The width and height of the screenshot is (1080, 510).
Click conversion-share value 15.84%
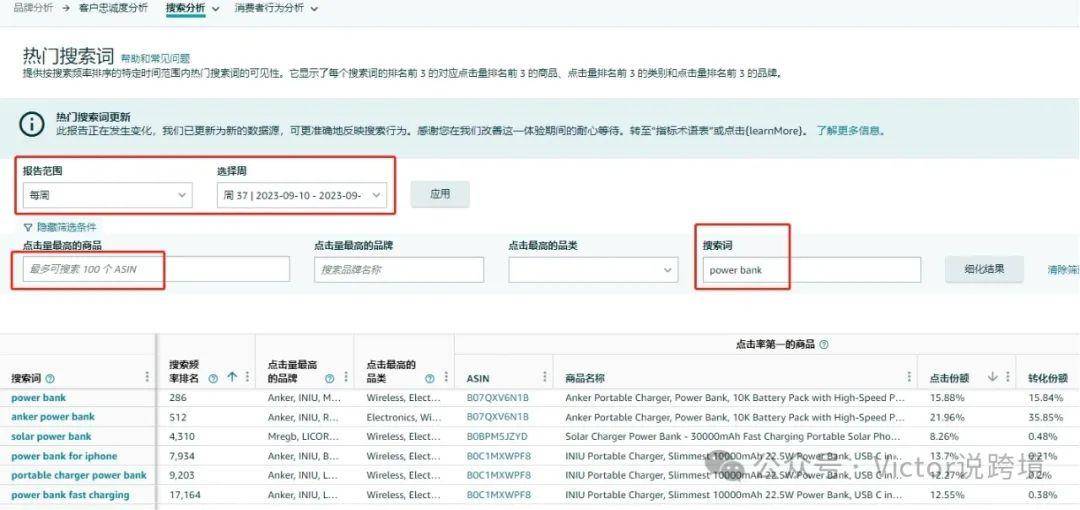pos(1045,398)
